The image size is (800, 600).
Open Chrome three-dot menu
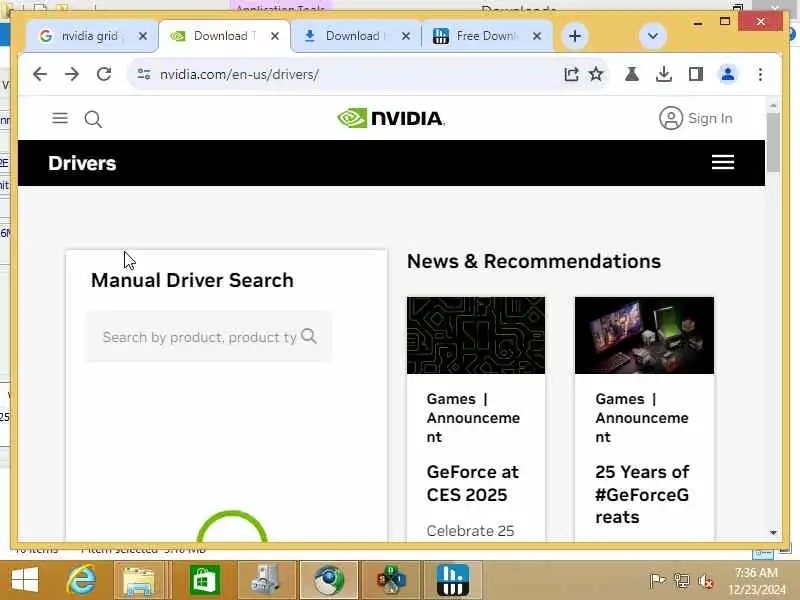760,74
